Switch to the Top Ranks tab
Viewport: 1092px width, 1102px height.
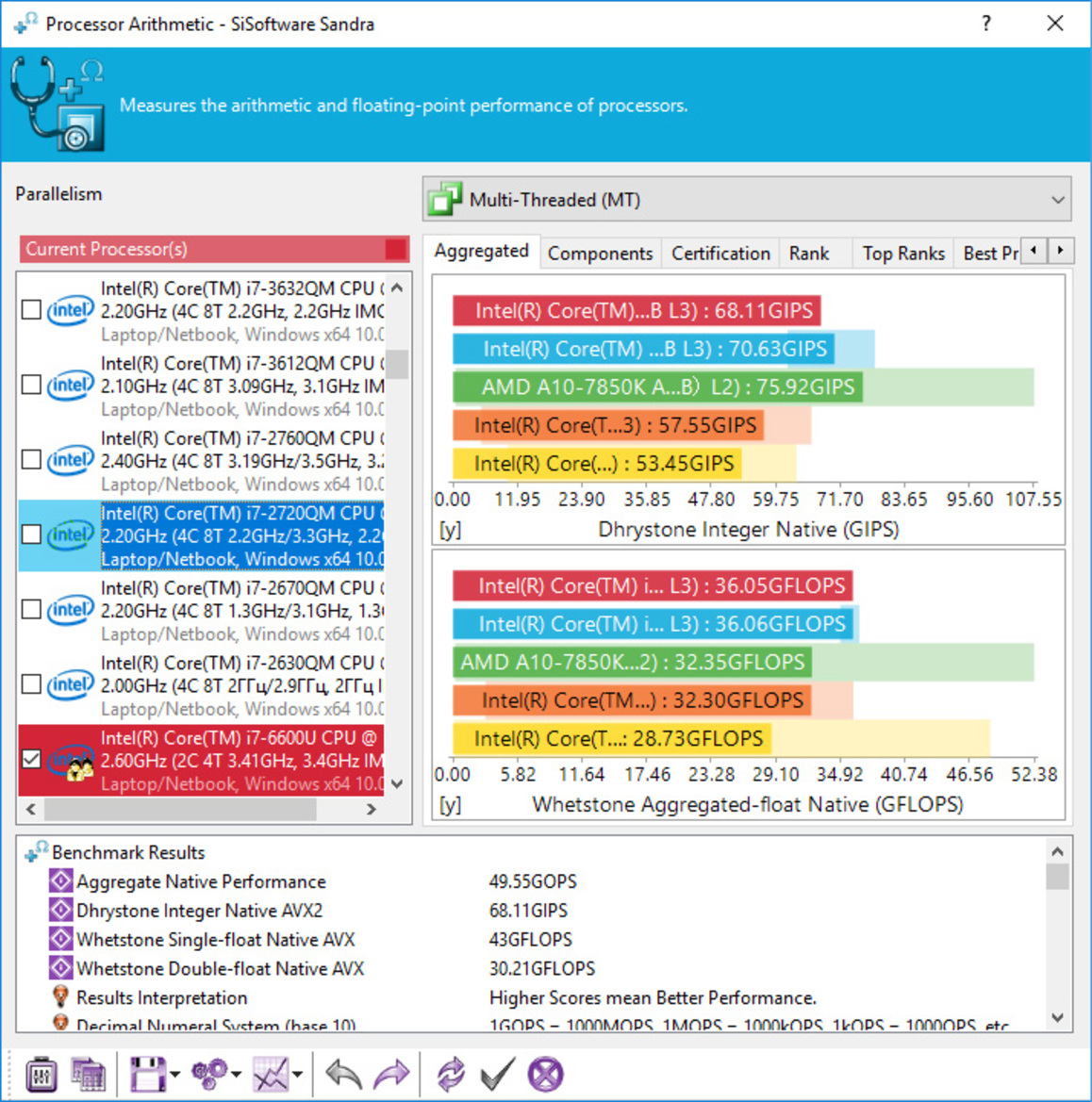point(903,253)
